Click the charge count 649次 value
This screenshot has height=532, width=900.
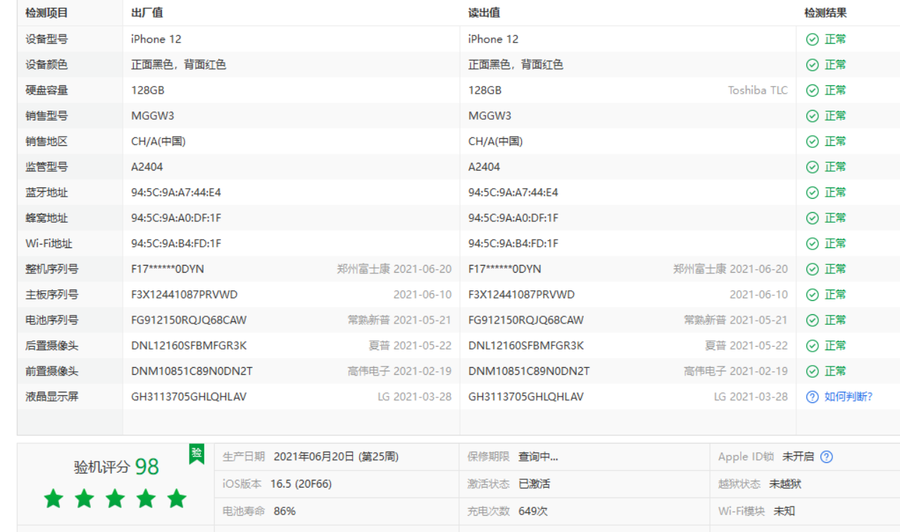coord(533,511)
